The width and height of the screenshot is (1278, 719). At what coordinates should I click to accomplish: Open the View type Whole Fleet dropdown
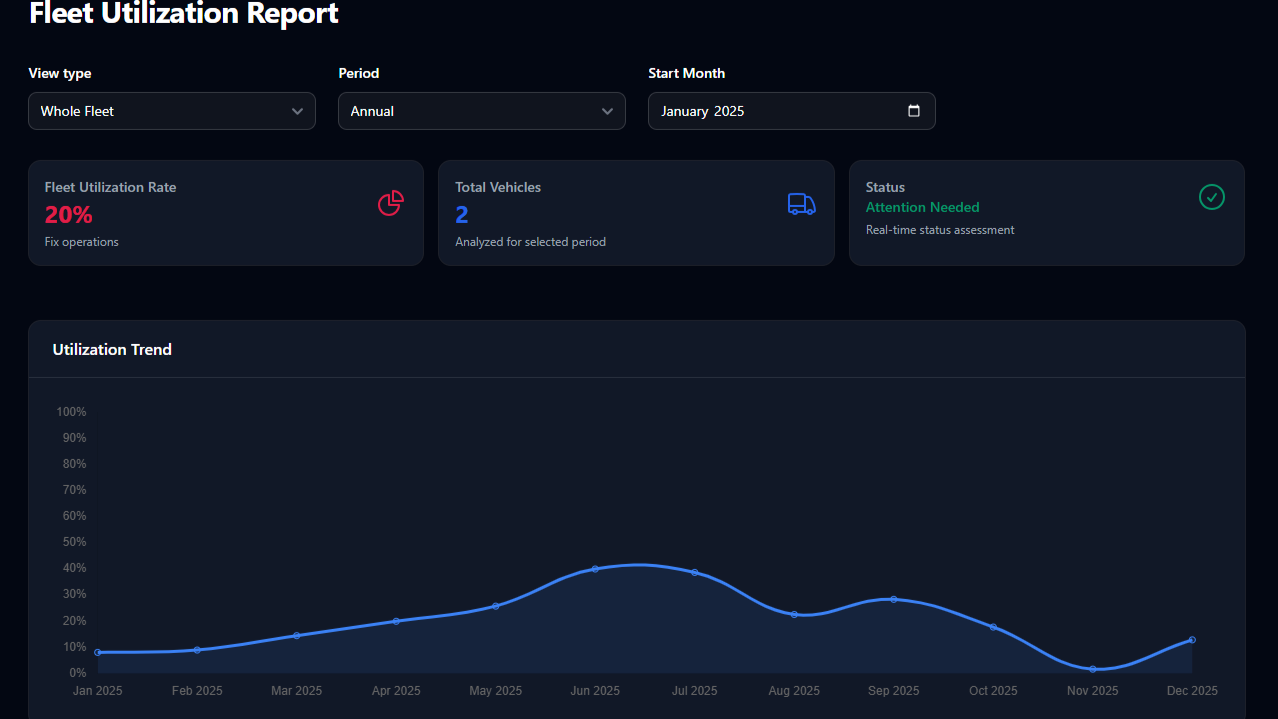point(172,111)
